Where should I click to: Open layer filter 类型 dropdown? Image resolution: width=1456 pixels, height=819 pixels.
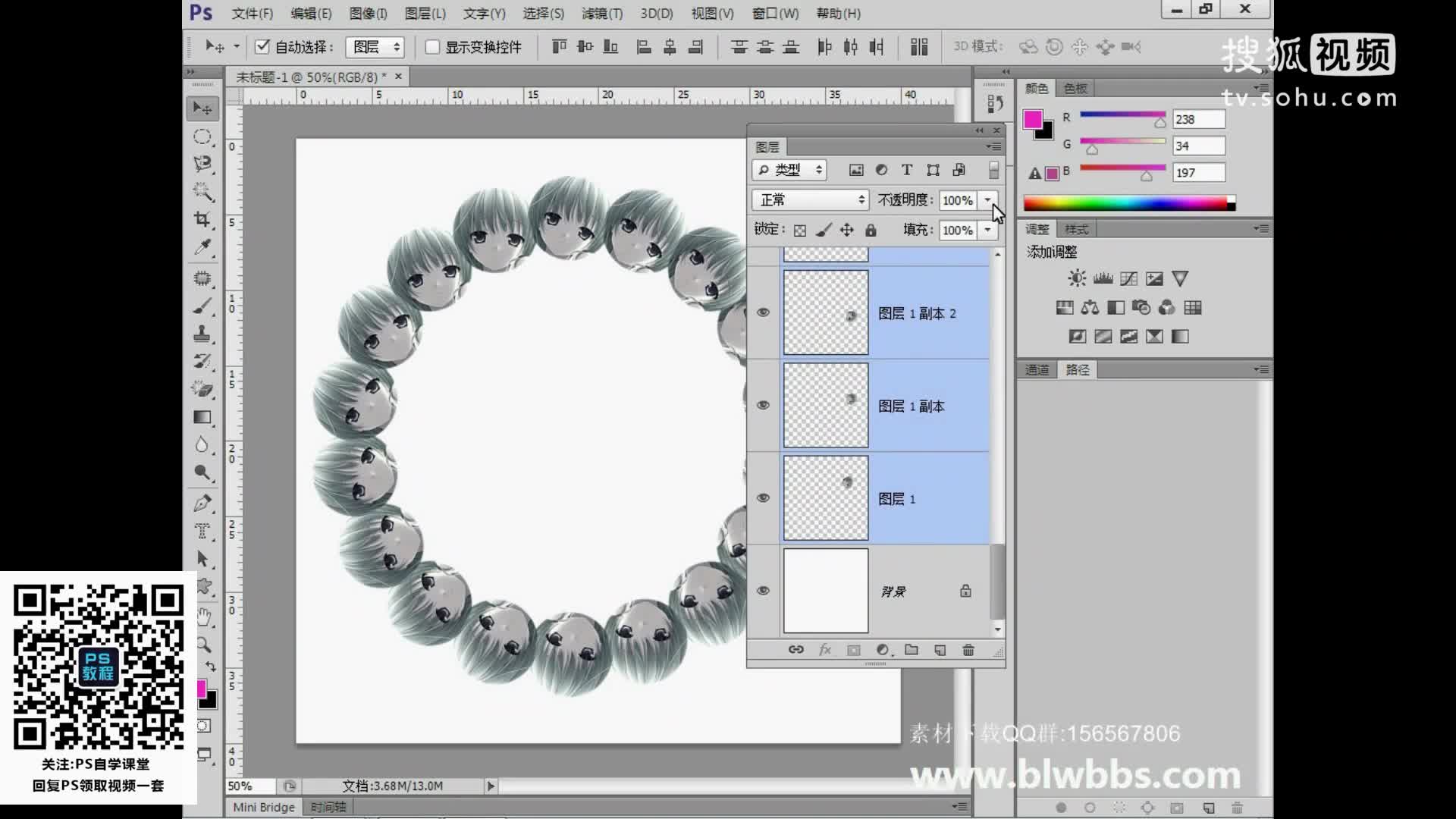pyautogui.click(x=789, y=170)
